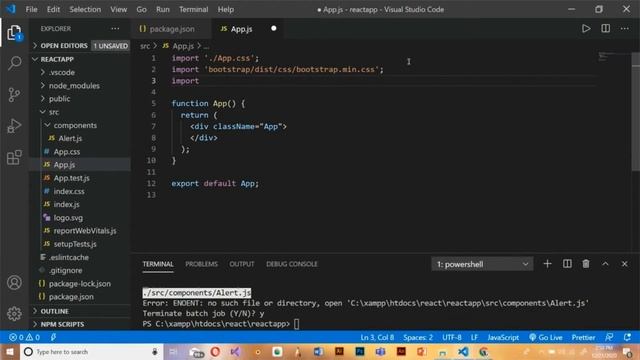Viewport: 640px width, 360px height.
Task: Switch to the Debug Console tab
Action: click(x=291, y=264)
